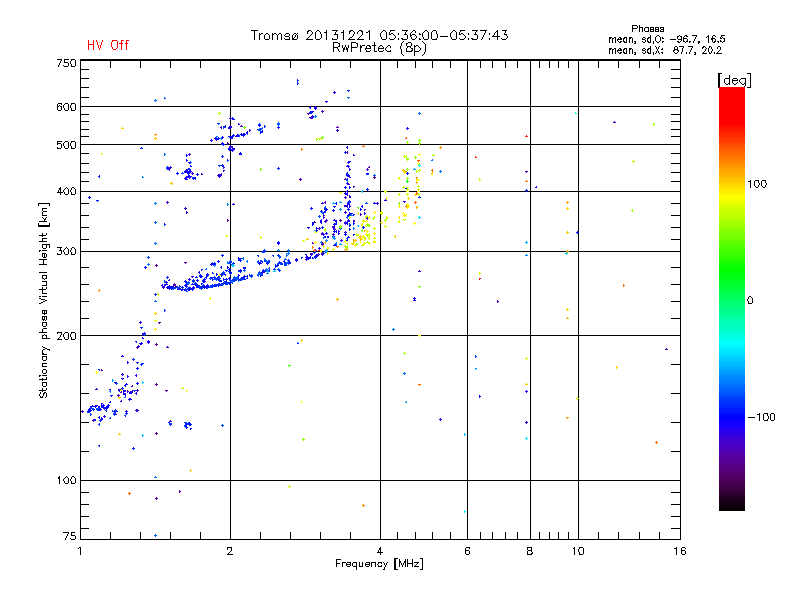Click the '16' frequency axis tick label
Viewport: 800px width, 600px height.
click(x=680, y=551)
